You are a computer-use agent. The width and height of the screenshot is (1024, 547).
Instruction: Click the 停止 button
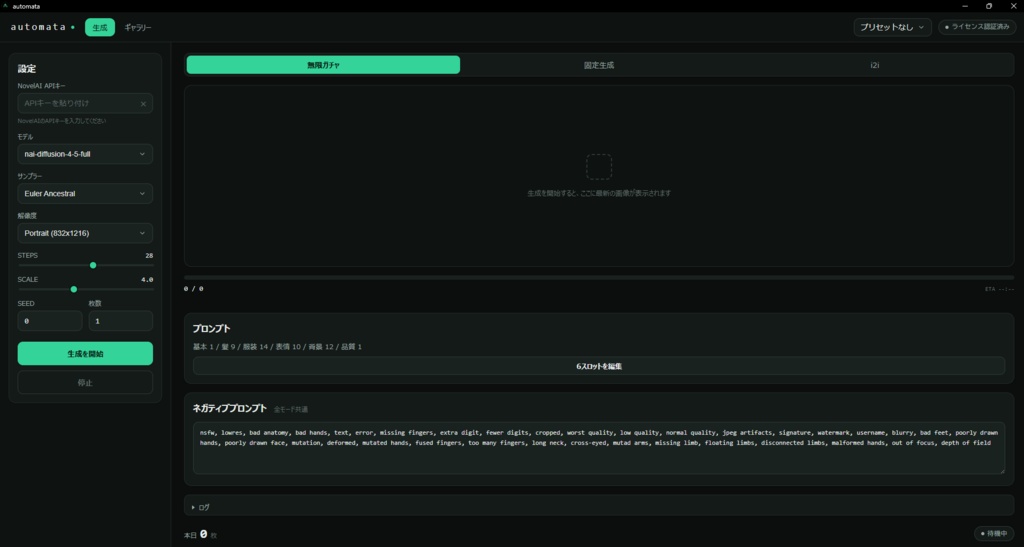click(x=85, y=383)
